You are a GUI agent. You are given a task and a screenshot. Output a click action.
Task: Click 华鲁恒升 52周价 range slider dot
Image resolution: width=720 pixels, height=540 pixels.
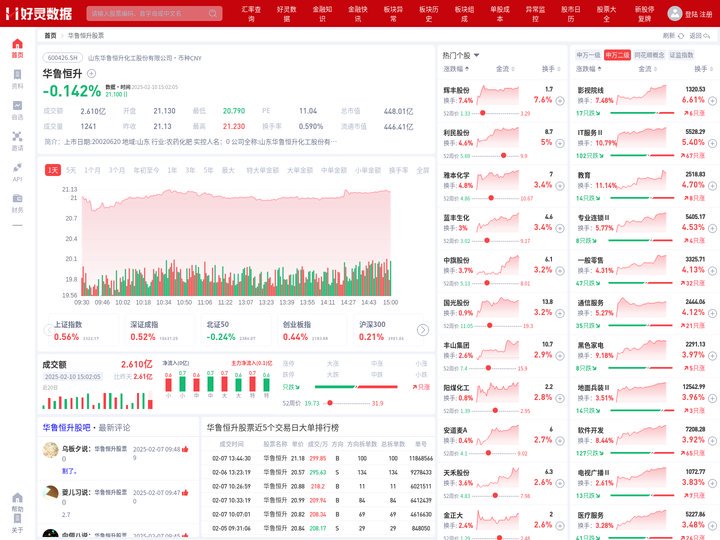330,403
